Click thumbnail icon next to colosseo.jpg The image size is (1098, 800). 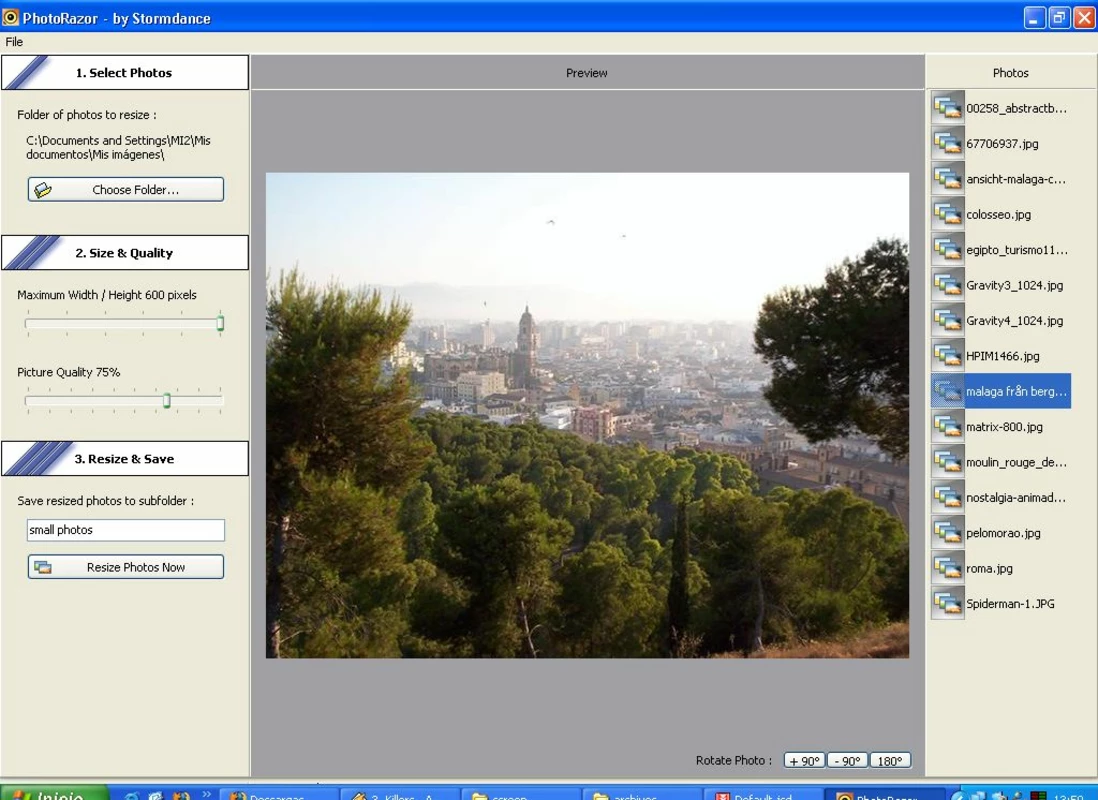(947, 214)
